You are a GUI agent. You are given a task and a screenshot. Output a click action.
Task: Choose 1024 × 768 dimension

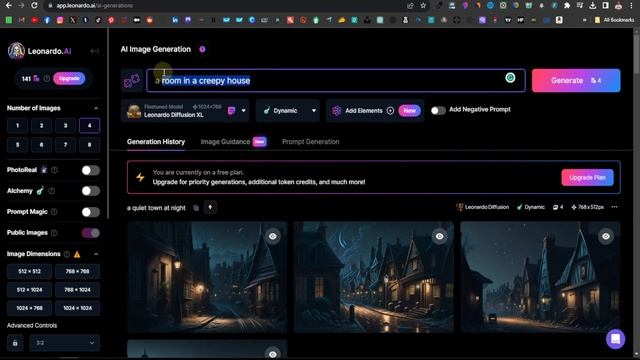click(x=29, y=308)
